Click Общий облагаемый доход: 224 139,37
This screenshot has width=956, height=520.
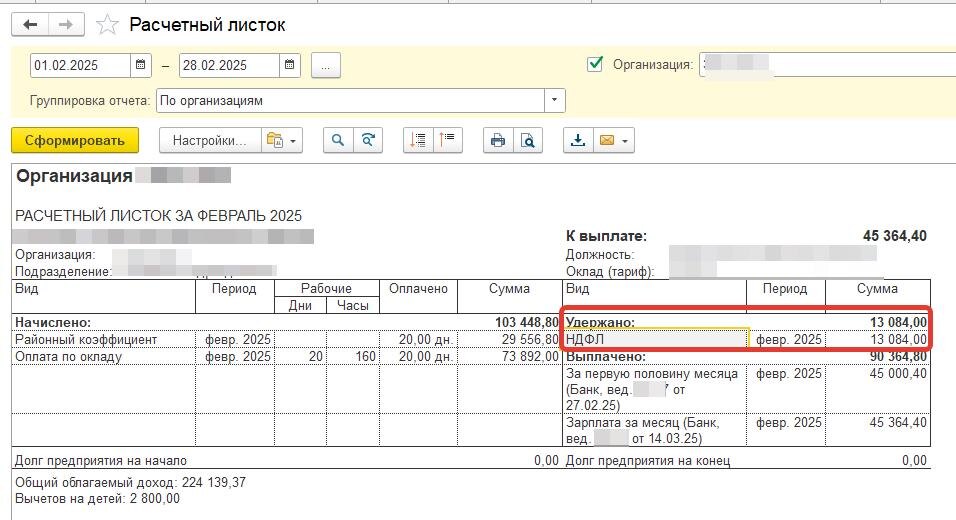tap(130, 482)
